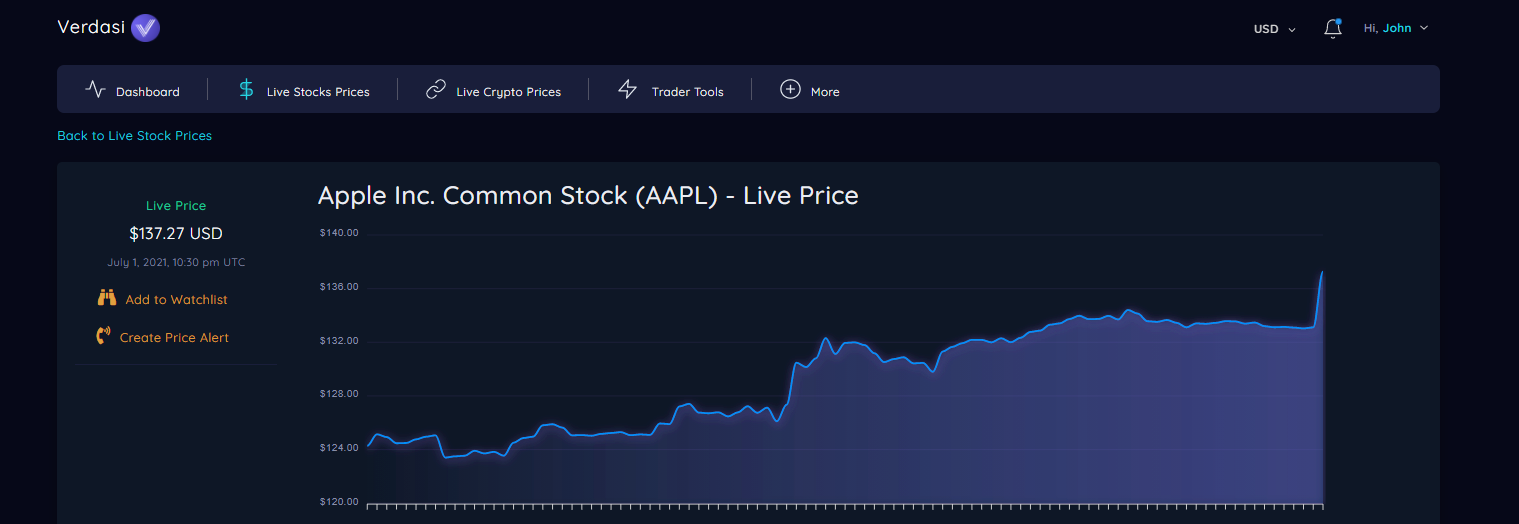This screenshot has width=1519, height=524.
Task: Follow Back to Live Stock Prices link
Action: coord(135,135)
